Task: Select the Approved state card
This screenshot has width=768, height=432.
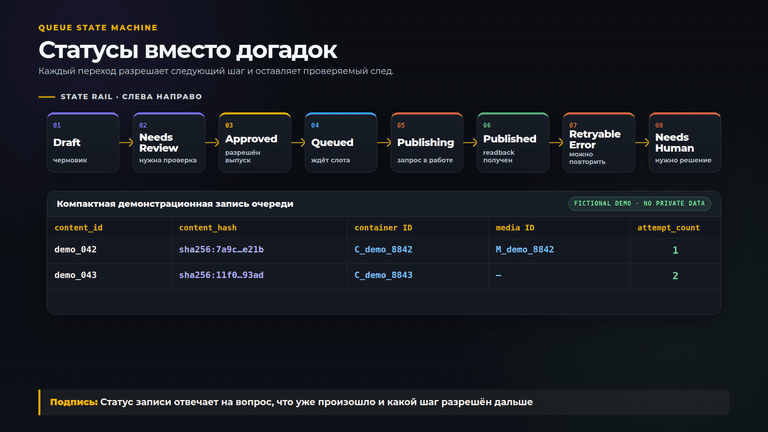Action: pos(255,143)
